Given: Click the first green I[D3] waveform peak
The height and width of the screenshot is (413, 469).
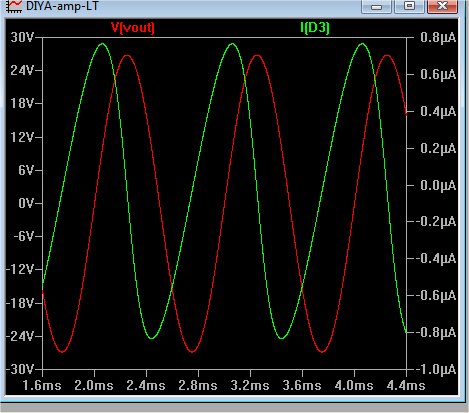Looking at the screenshot, I should click(102, 44).
